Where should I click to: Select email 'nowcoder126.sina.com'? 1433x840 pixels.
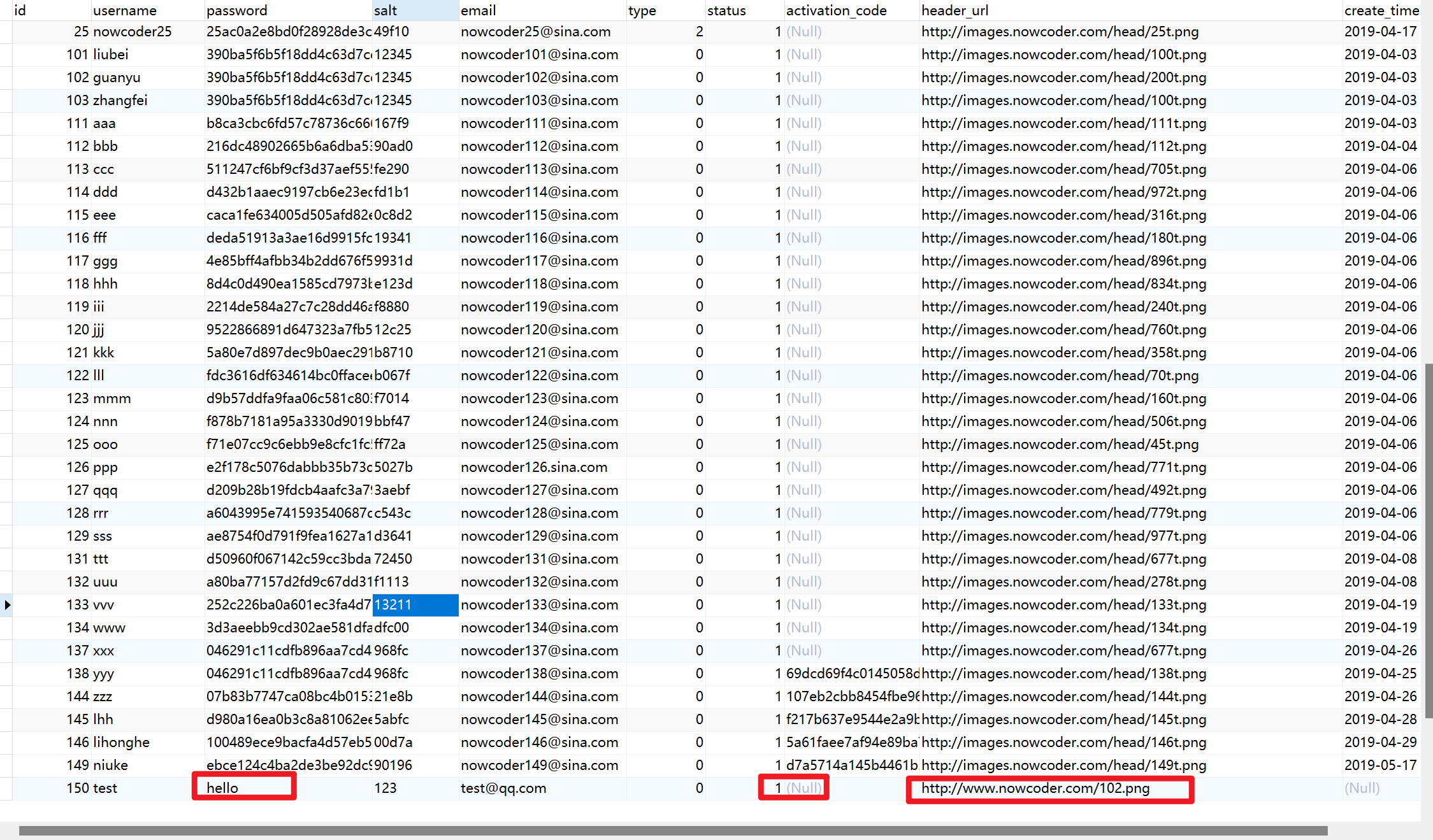click(534, 467)
